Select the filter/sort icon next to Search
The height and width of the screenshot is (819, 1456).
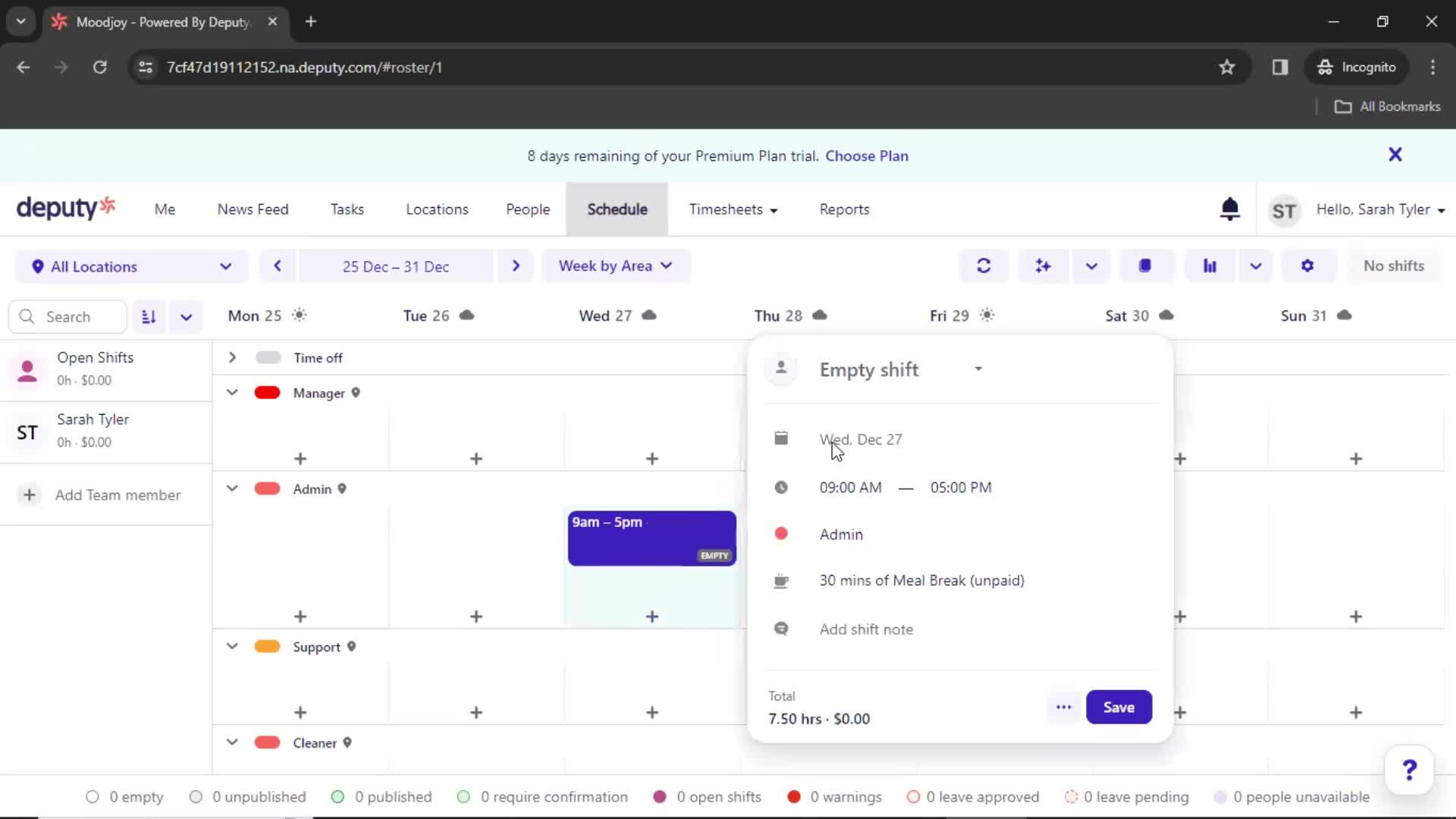click(148, 316)
